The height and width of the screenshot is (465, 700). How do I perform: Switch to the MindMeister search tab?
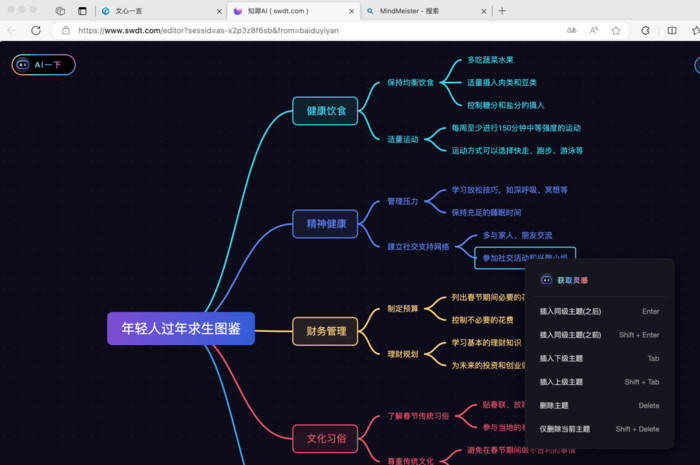[420, 11]
